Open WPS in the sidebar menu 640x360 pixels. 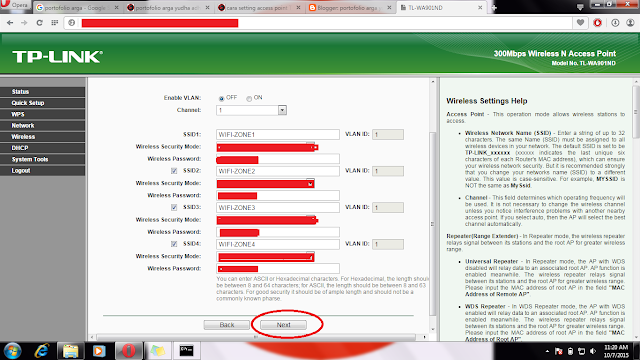click(x=42, y=114)
